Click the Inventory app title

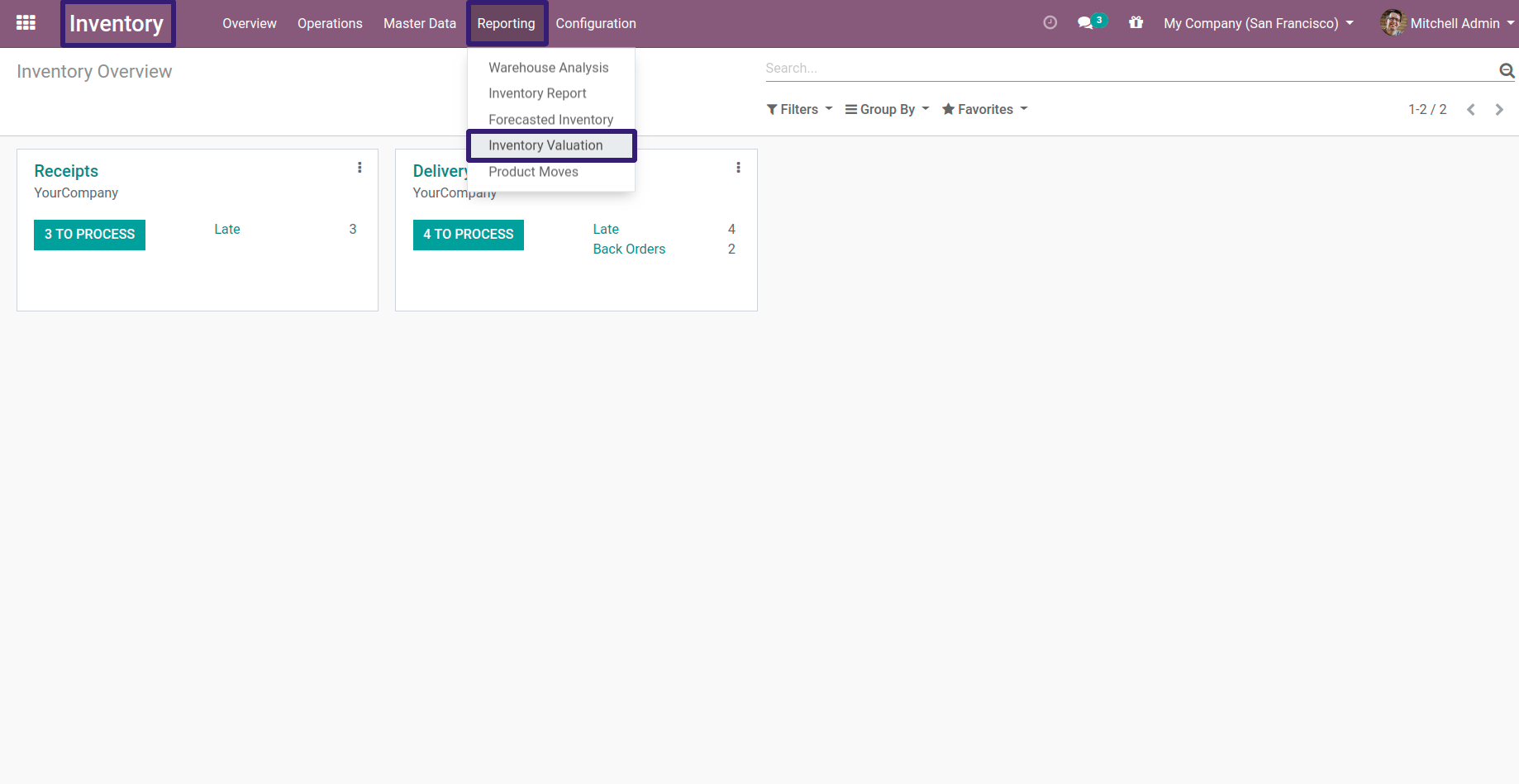click(117, 23)
